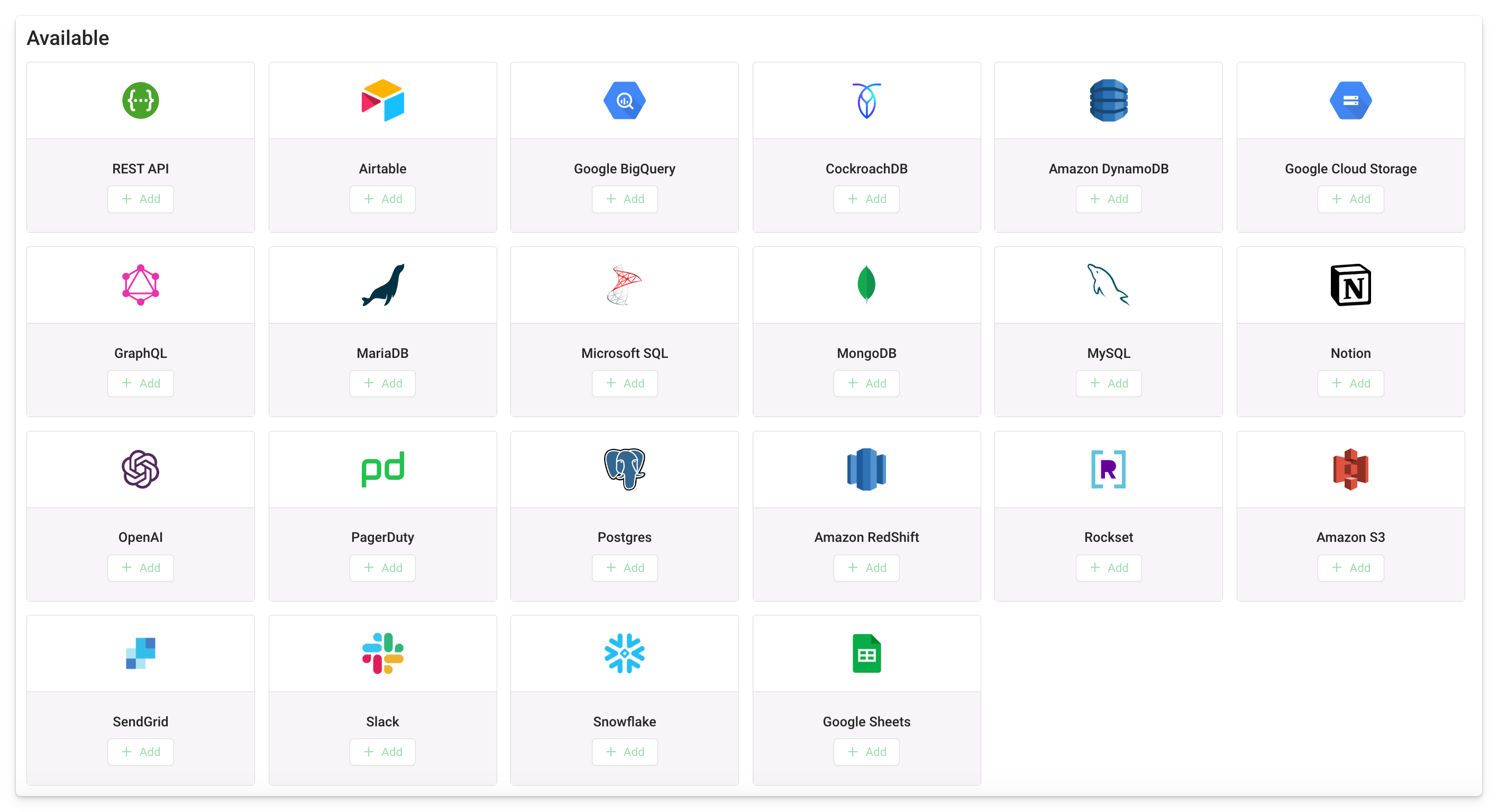Add the Amazon DynamoDB integration
The image size is (1498, 812).
coord(1108,199)
